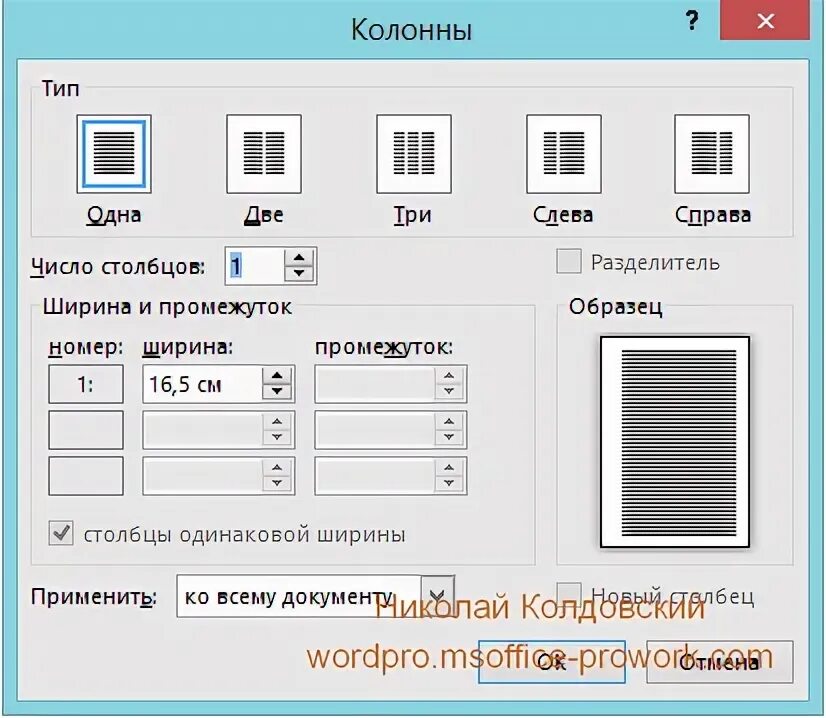The image size is (826, 718).
Task: Click the Число столбцов label
Action: click(x=117, y=267)
